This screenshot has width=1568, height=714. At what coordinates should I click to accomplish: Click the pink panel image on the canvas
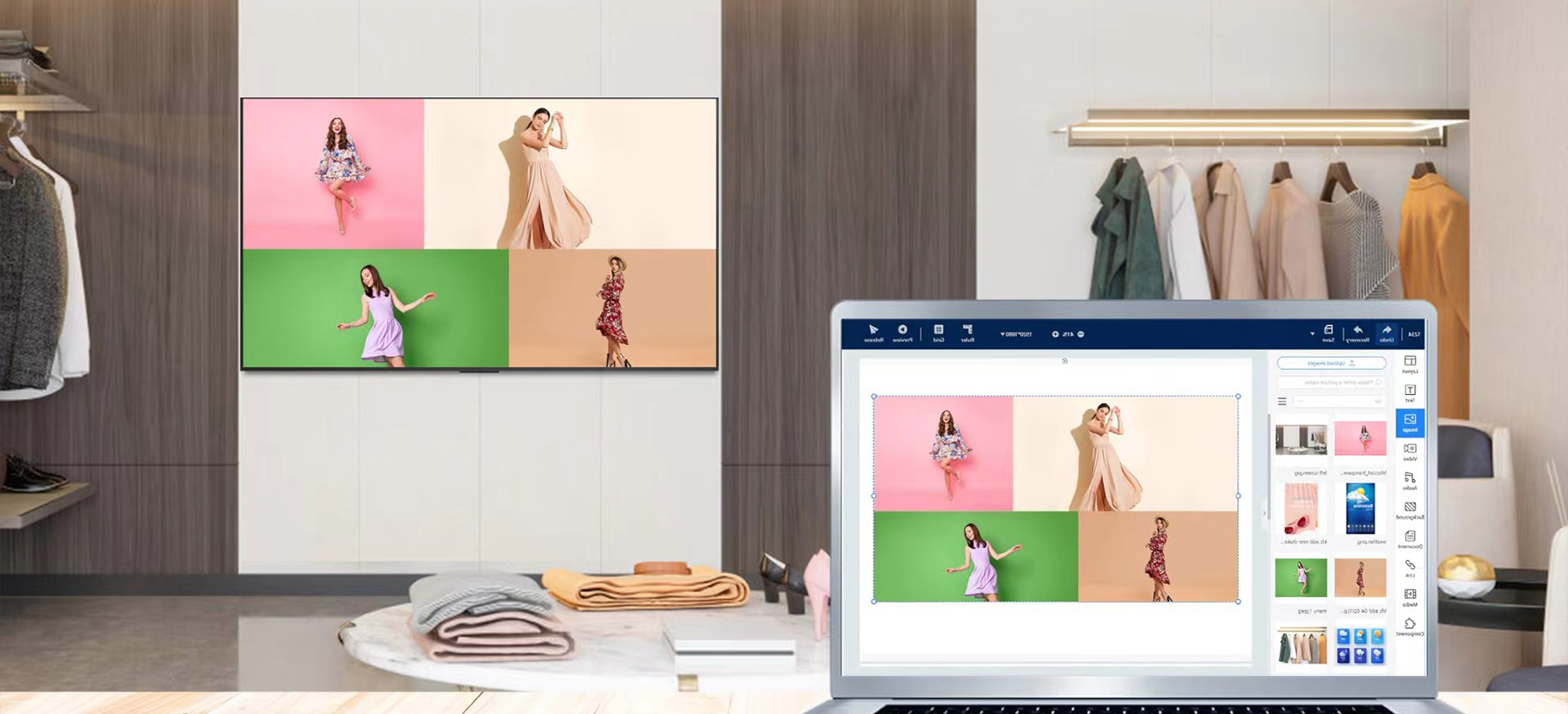point(943,453)
